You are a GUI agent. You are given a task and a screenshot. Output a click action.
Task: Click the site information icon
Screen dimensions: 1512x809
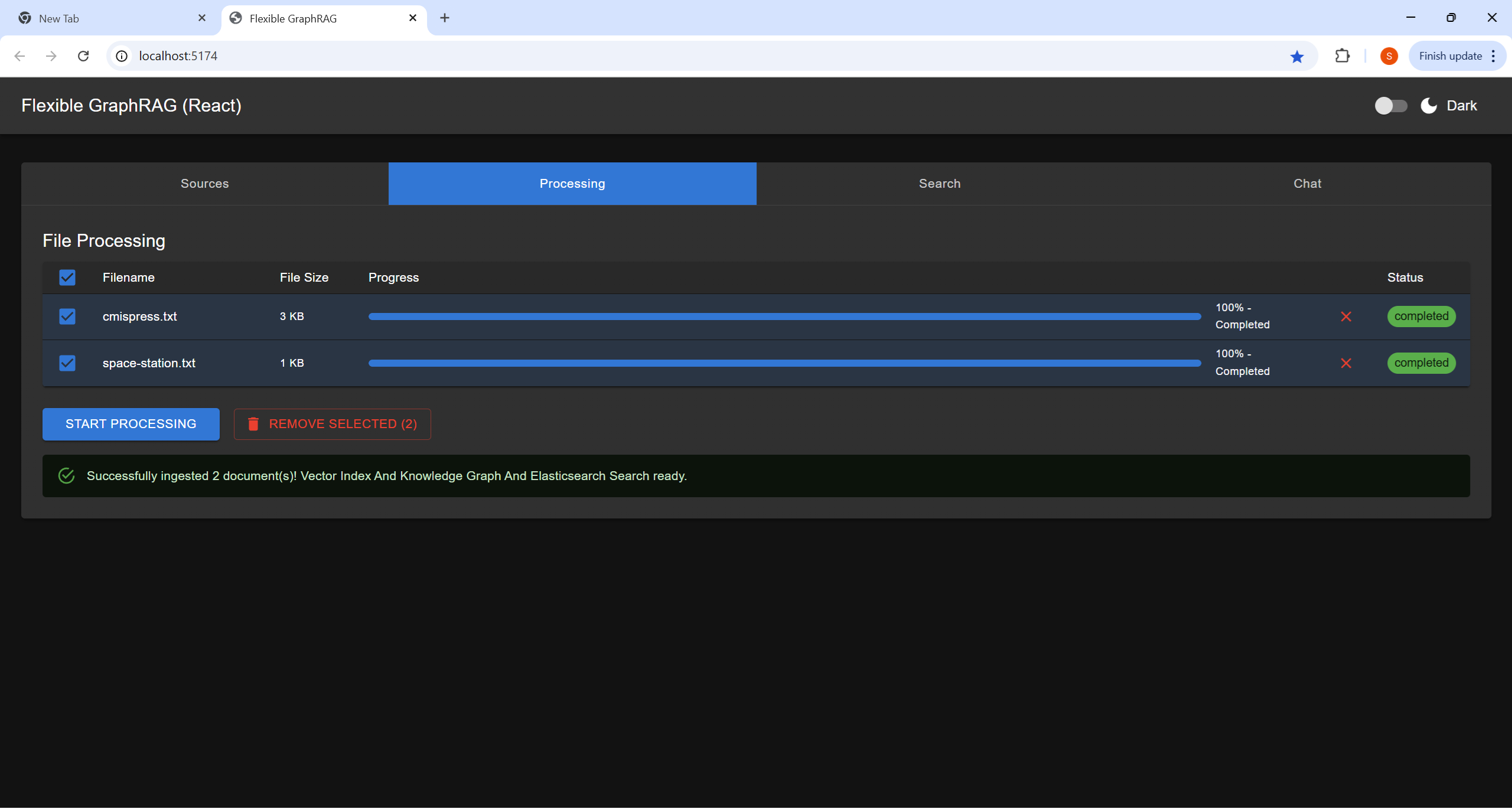click(122, 56)
